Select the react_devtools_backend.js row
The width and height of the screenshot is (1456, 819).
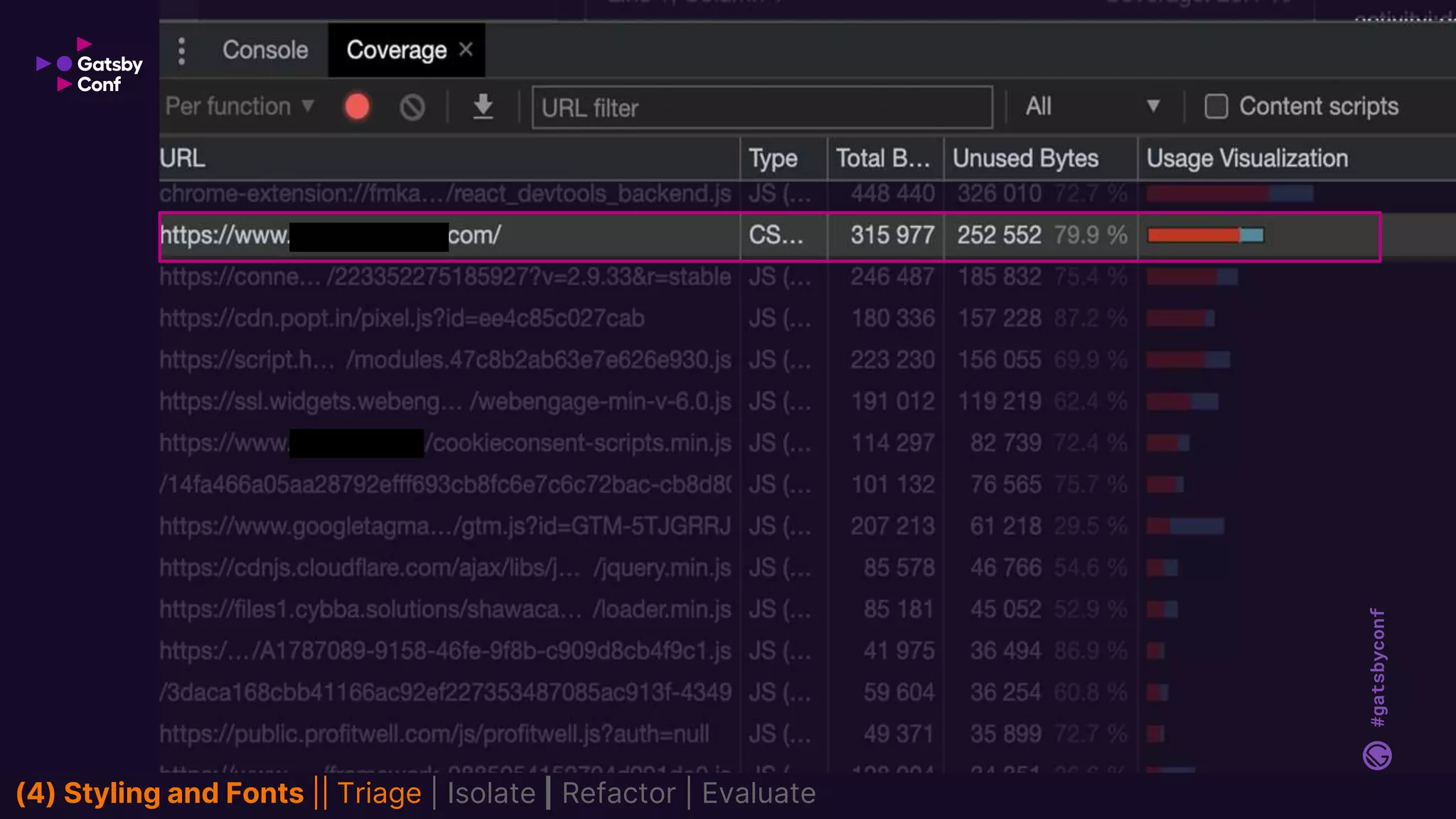point(445,193)
